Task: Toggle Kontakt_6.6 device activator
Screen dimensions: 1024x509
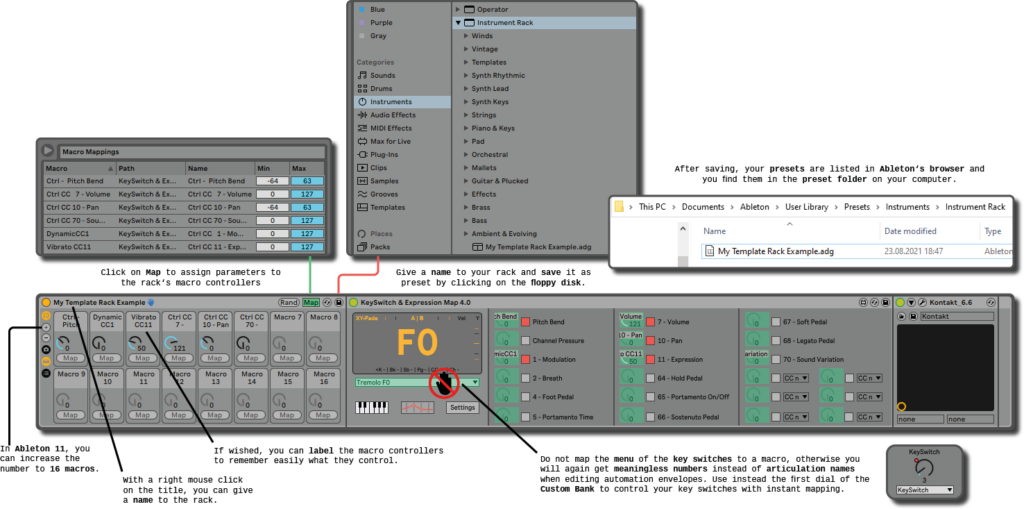Action: (x=900, y=303)
